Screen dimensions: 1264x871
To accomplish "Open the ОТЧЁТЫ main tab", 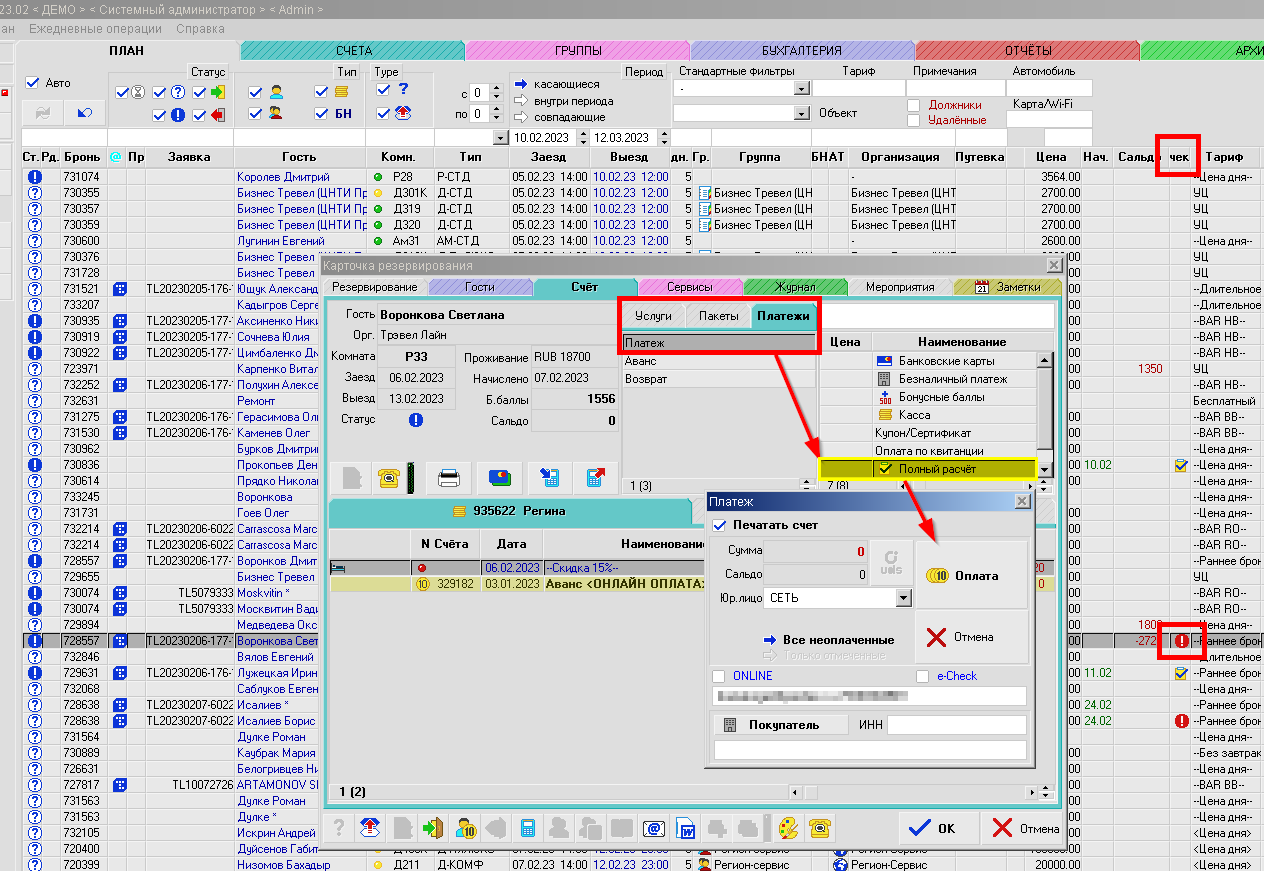I will tap(1027, 50).
